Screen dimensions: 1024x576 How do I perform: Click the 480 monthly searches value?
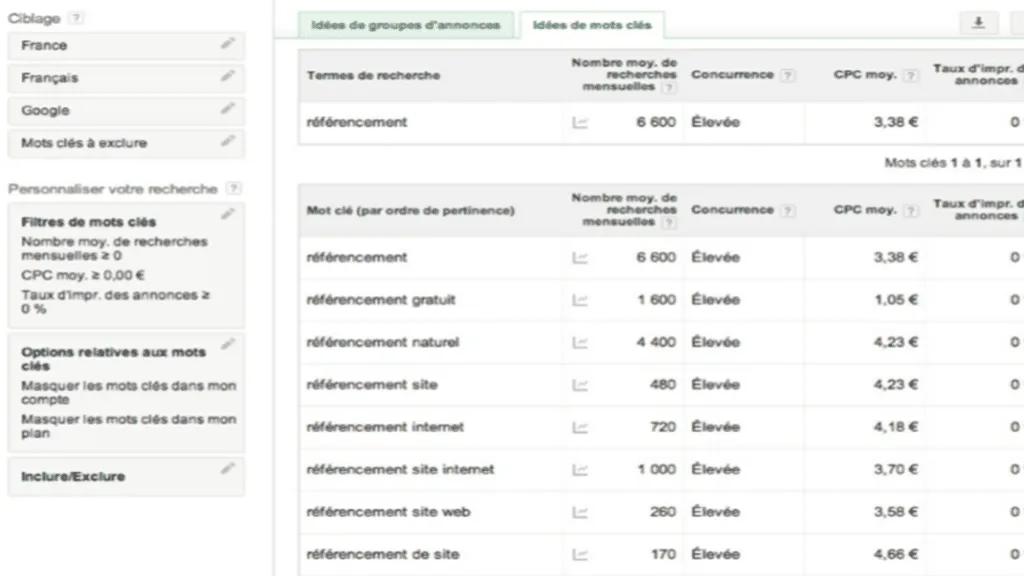[663, 385]
